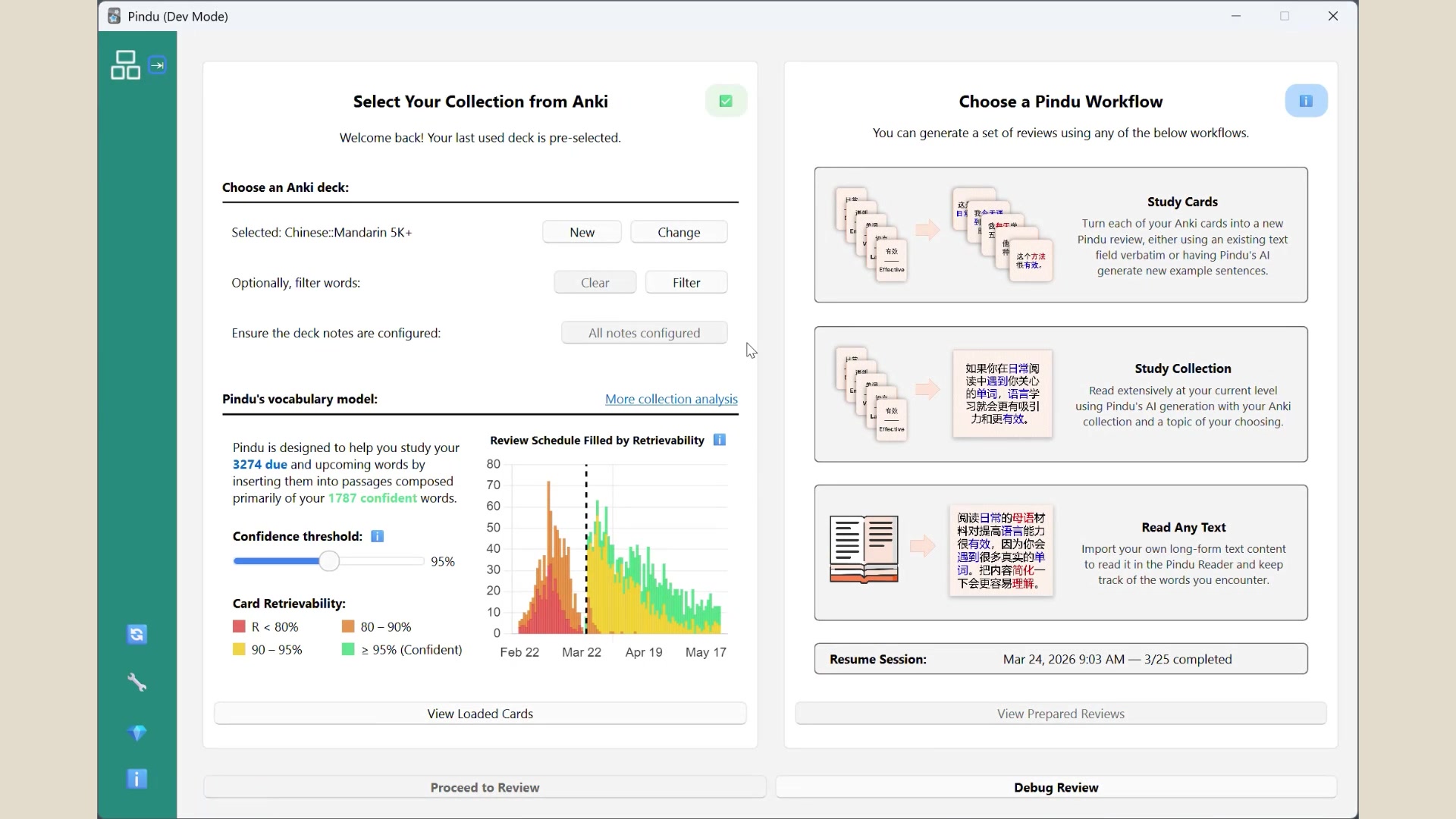Click the yellow 90 – 95% legend swatch
This screenshot has height=819, width=1456.
pos(239,649)
